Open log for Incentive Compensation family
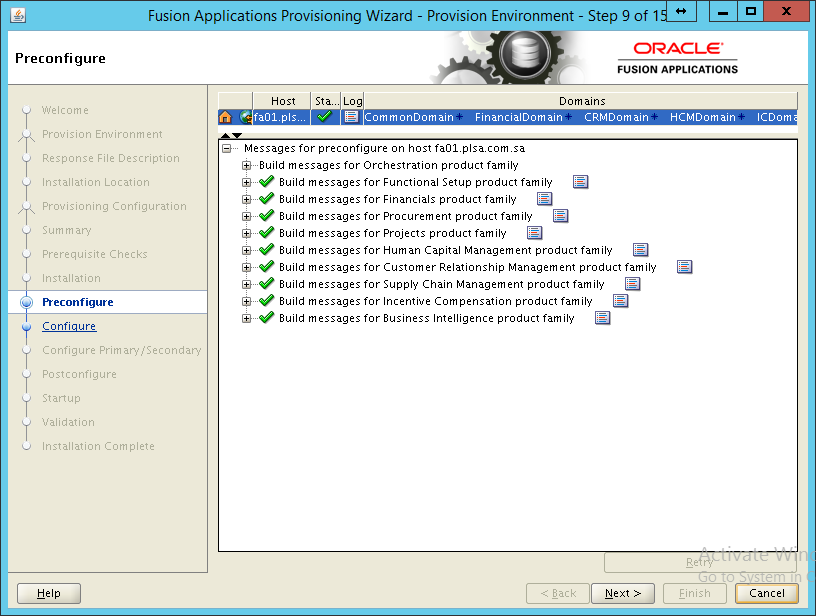 [620, 301]
